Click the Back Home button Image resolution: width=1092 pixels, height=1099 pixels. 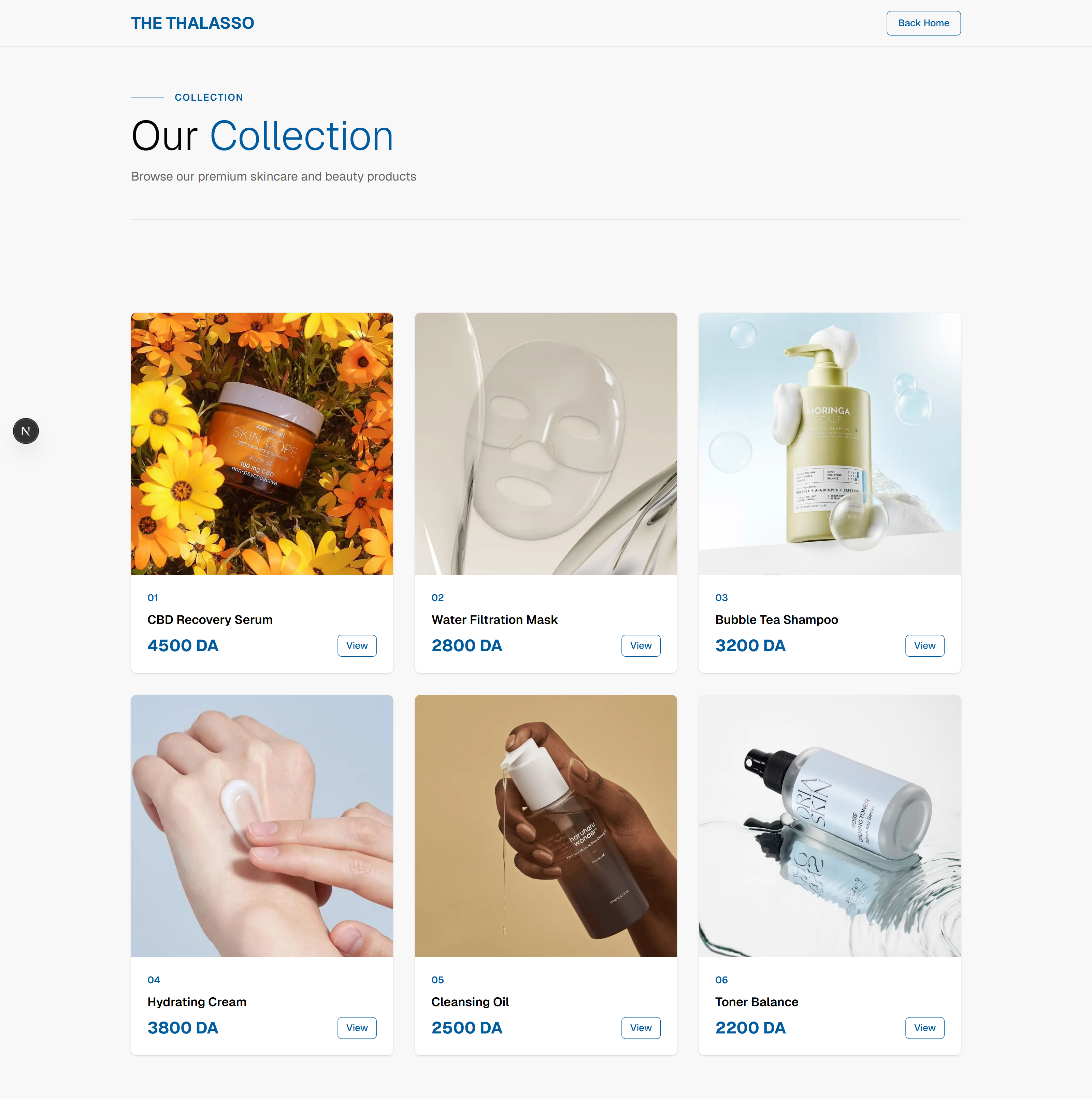pyautogui.click(x=923, y=23)
